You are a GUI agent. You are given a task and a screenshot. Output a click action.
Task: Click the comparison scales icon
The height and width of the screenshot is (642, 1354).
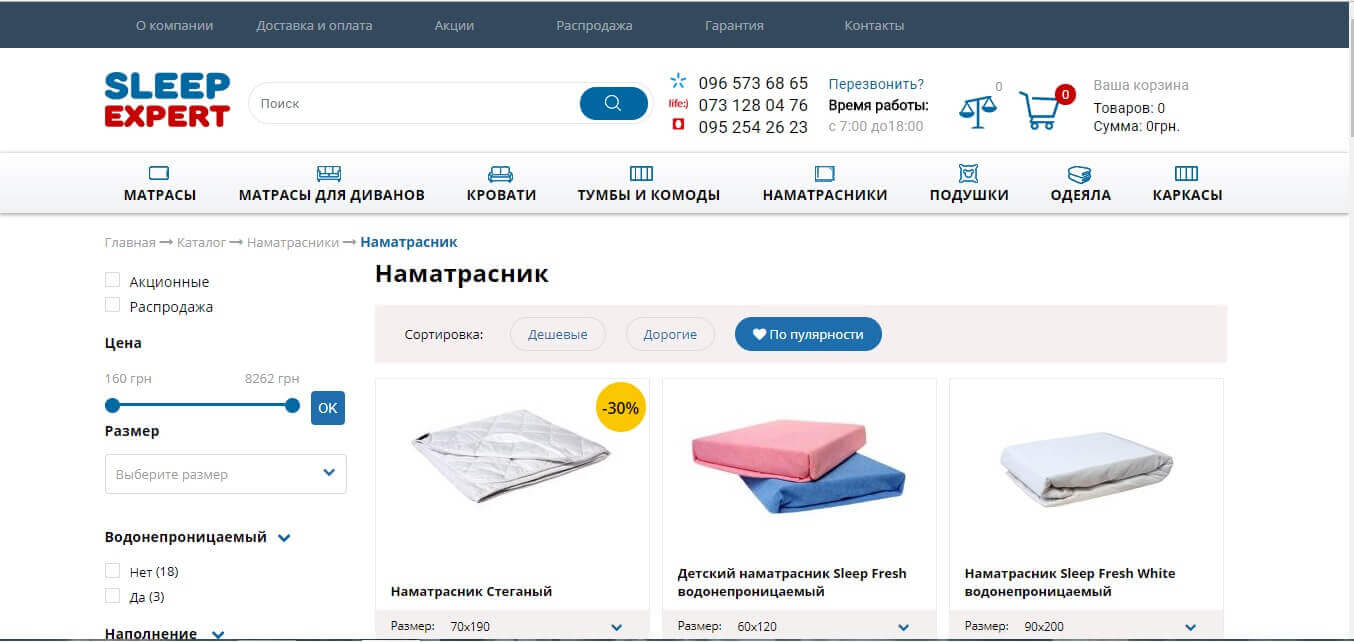[x=977, y=108]
